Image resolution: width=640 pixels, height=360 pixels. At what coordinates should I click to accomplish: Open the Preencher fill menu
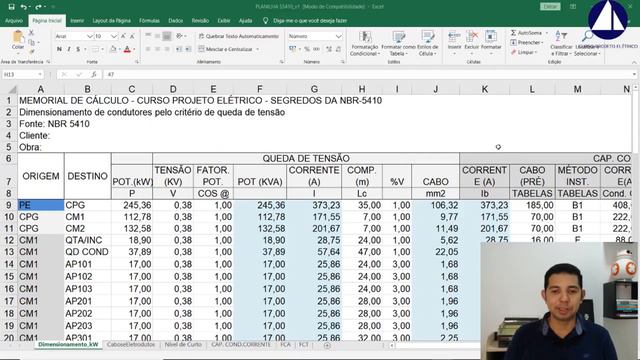[527, 42]
